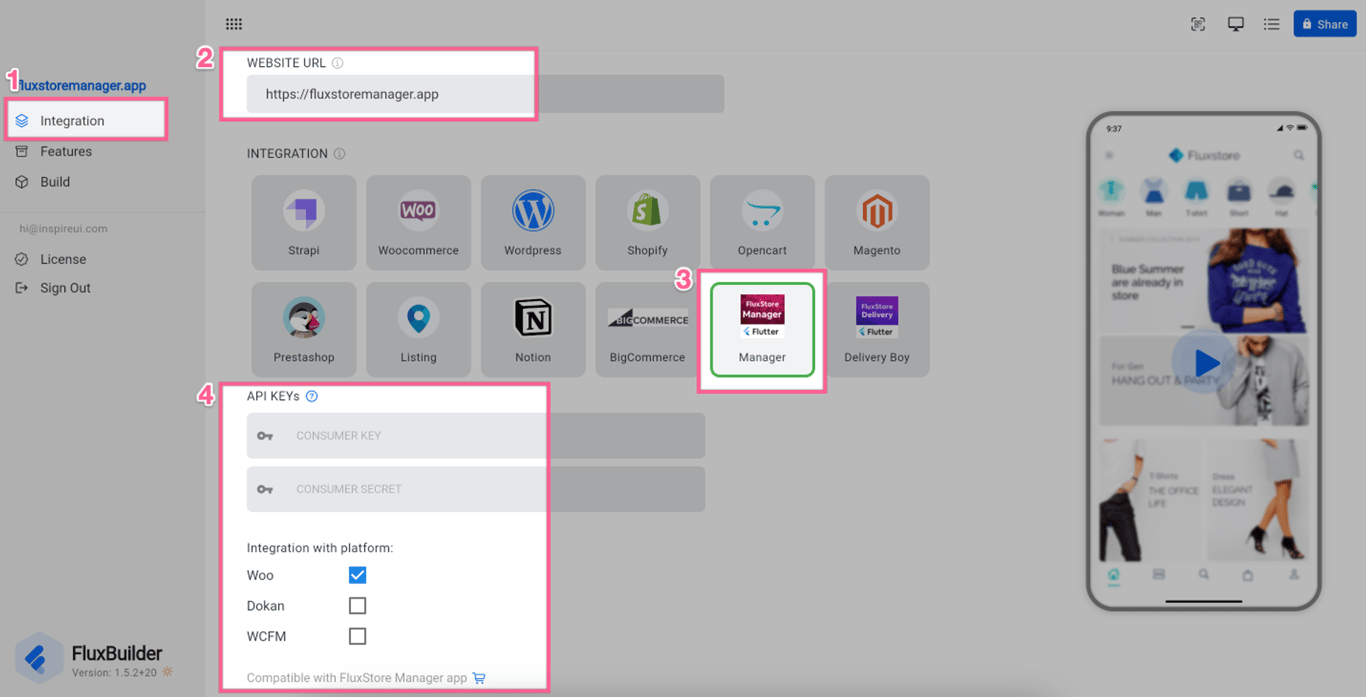The image size is (1366, 697).
Task: Select the FluxStore Manager integration tile
Action: pyautogui.click(x=762, y=330)
